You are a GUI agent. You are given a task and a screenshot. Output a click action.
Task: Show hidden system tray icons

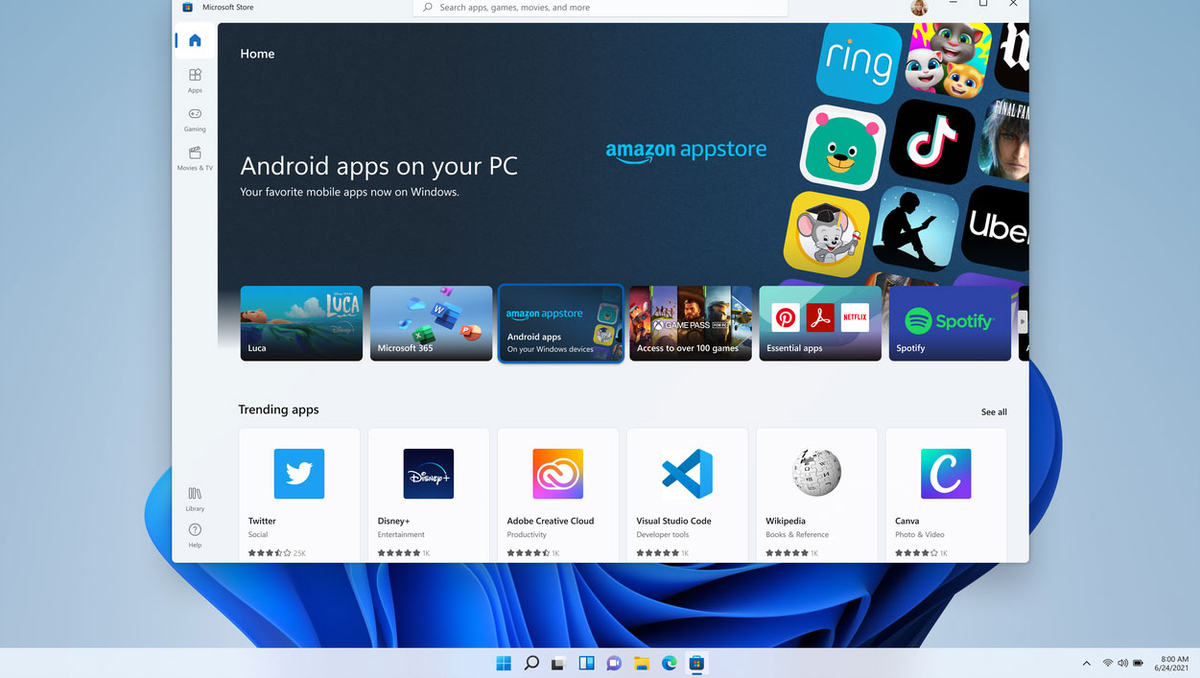pyautogui.click(x=1087, y=663)
